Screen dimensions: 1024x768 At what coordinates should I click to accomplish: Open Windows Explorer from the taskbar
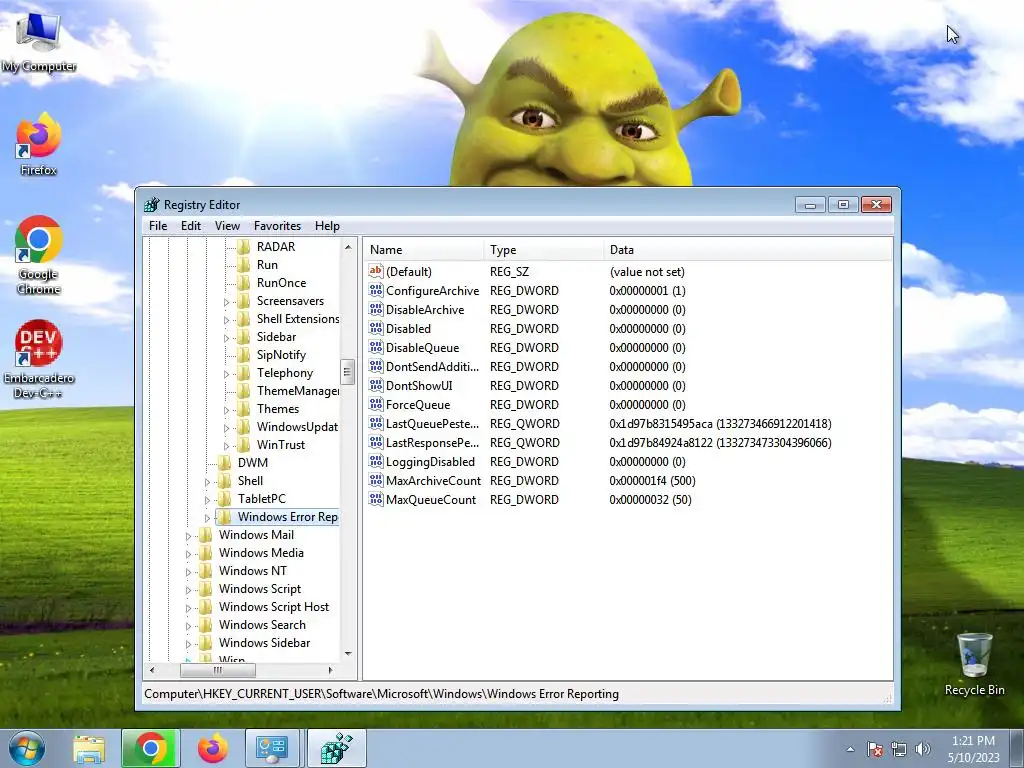point(89,748)
